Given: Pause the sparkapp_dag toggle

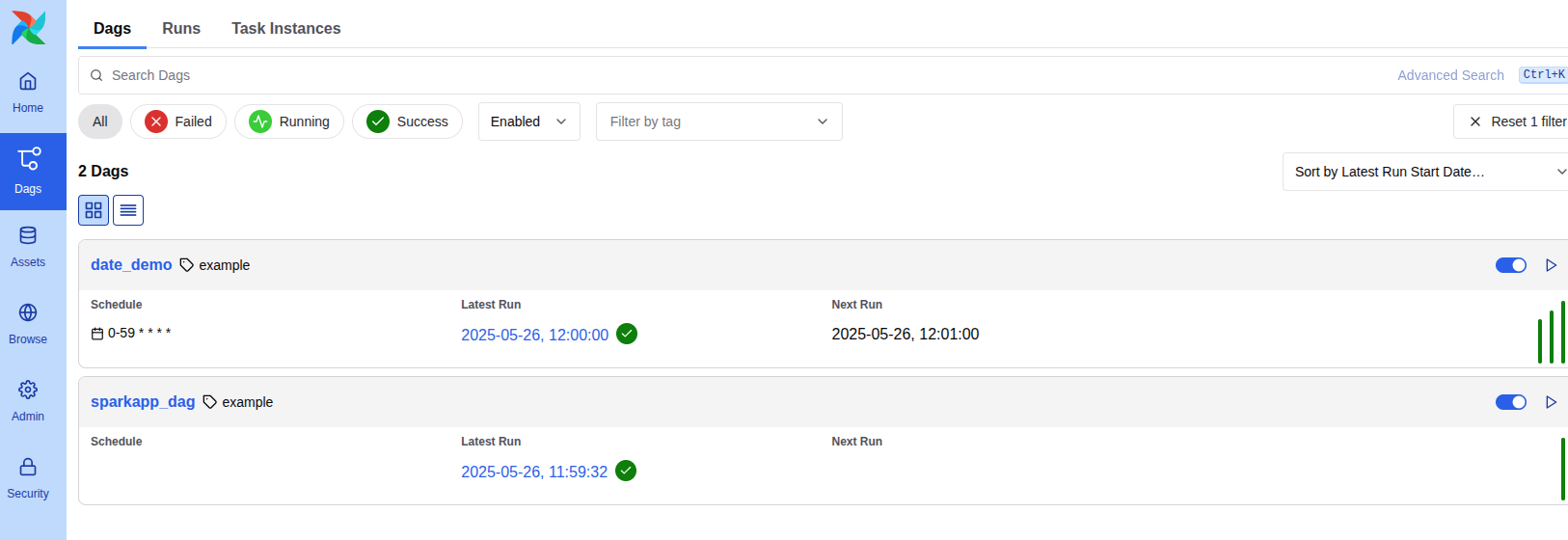Looking at the screenshot, I should [x=1510, y=402].
